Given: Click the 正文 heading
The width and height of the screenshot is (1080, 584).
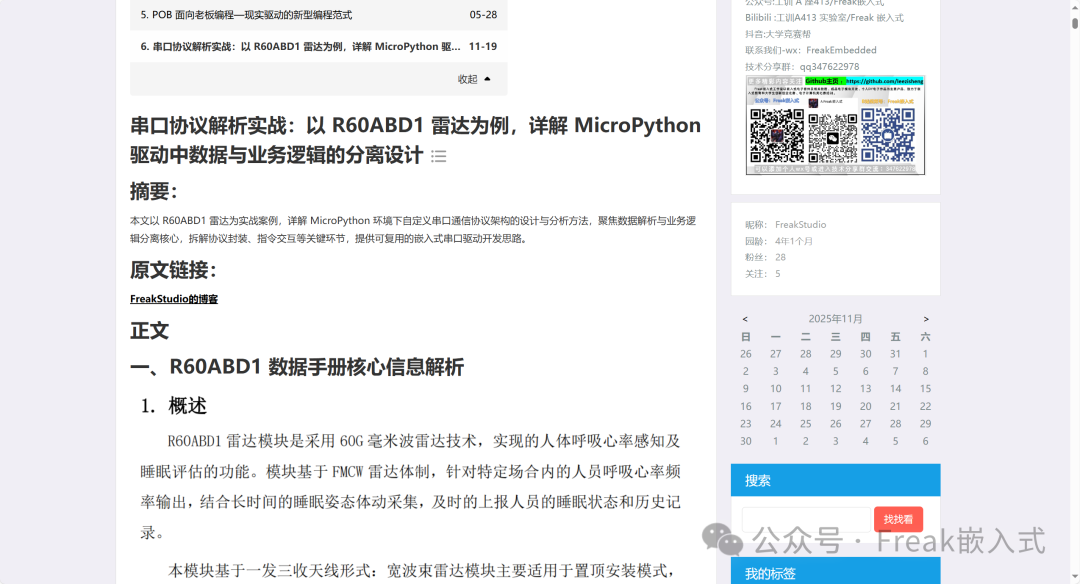Looking at the screenshot, I should coord(149,331).
